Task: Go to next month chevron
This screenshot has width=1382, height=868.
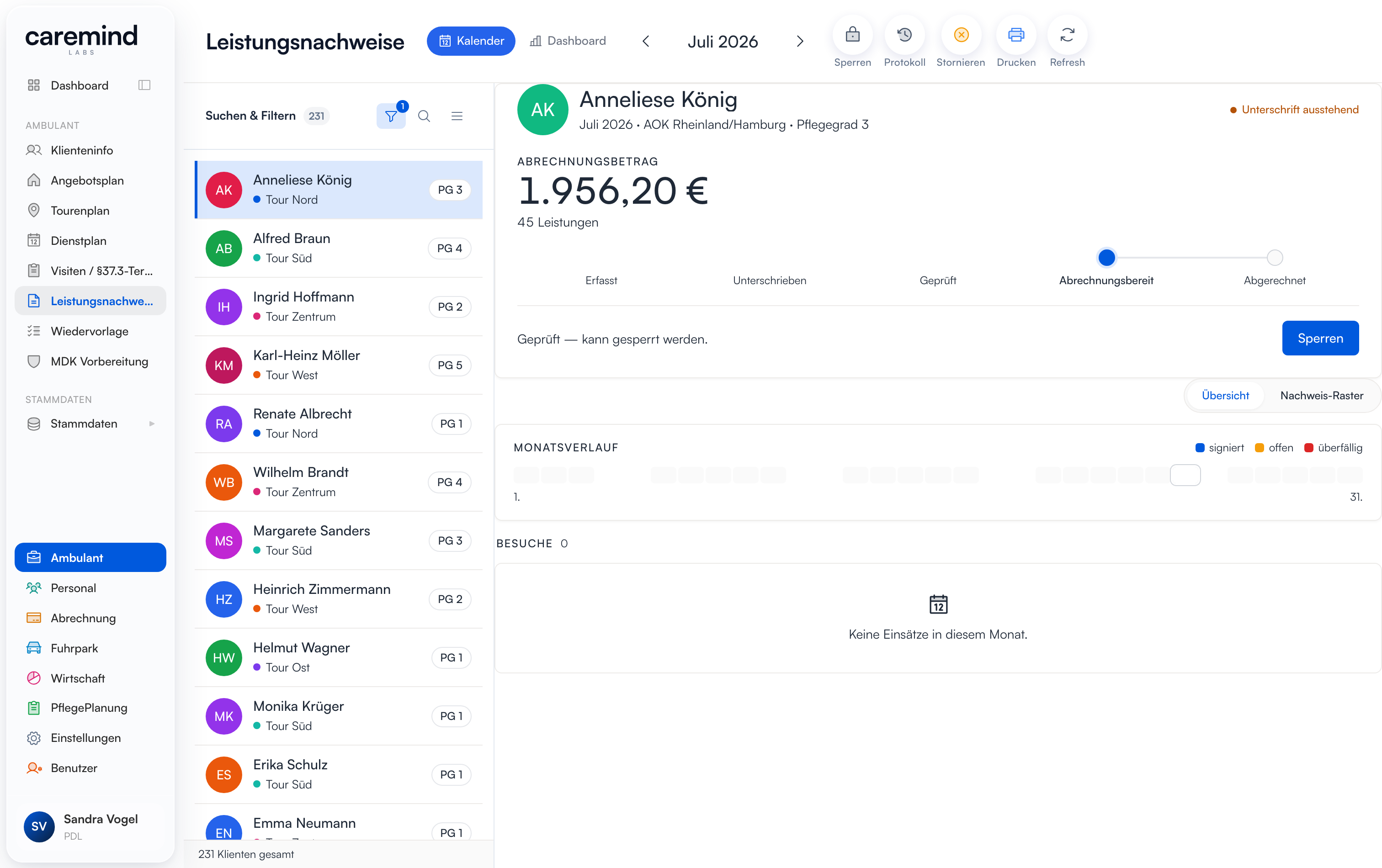Action: 800,41
